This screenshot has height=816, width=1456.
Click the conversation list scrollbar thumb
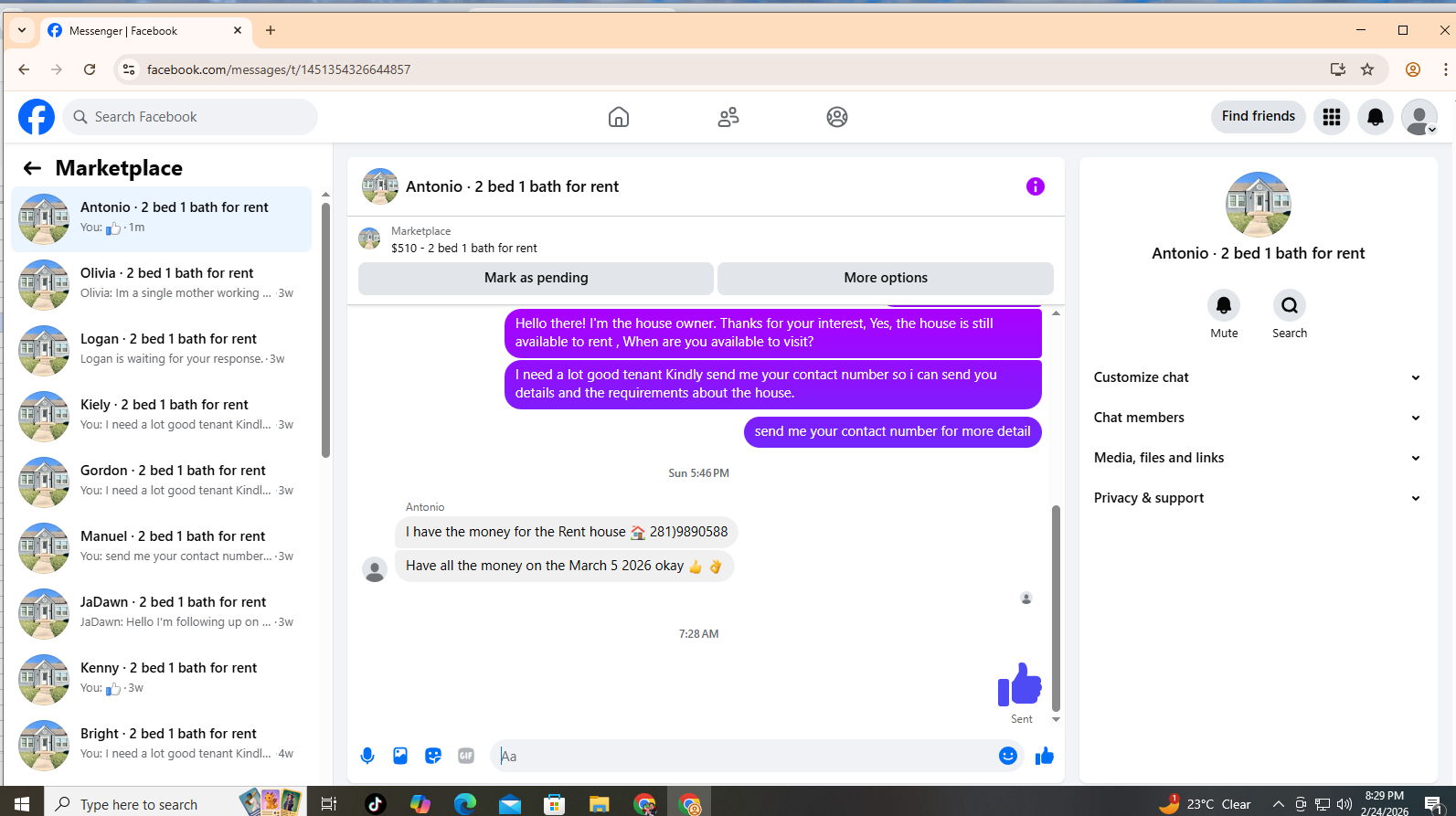point(326,330)
